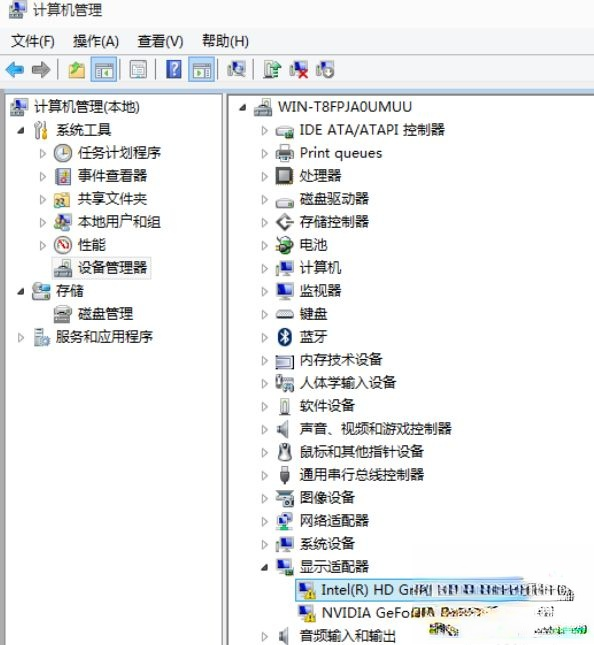
Task: Select the 共享文件夹 icon
Action: tap(63, 200)
